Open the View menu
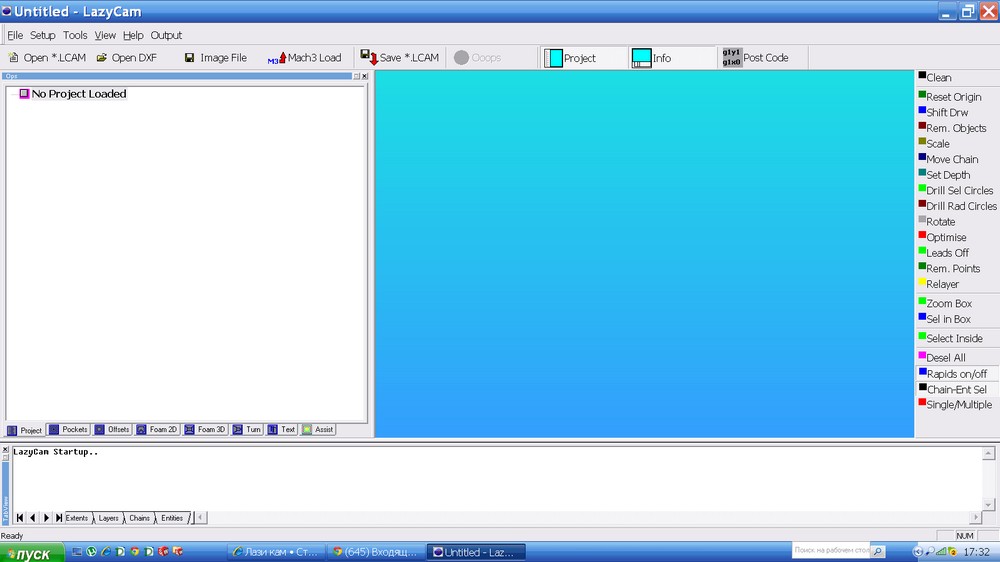Screen dimensions: 1000x562 click(x=105, y=35)
